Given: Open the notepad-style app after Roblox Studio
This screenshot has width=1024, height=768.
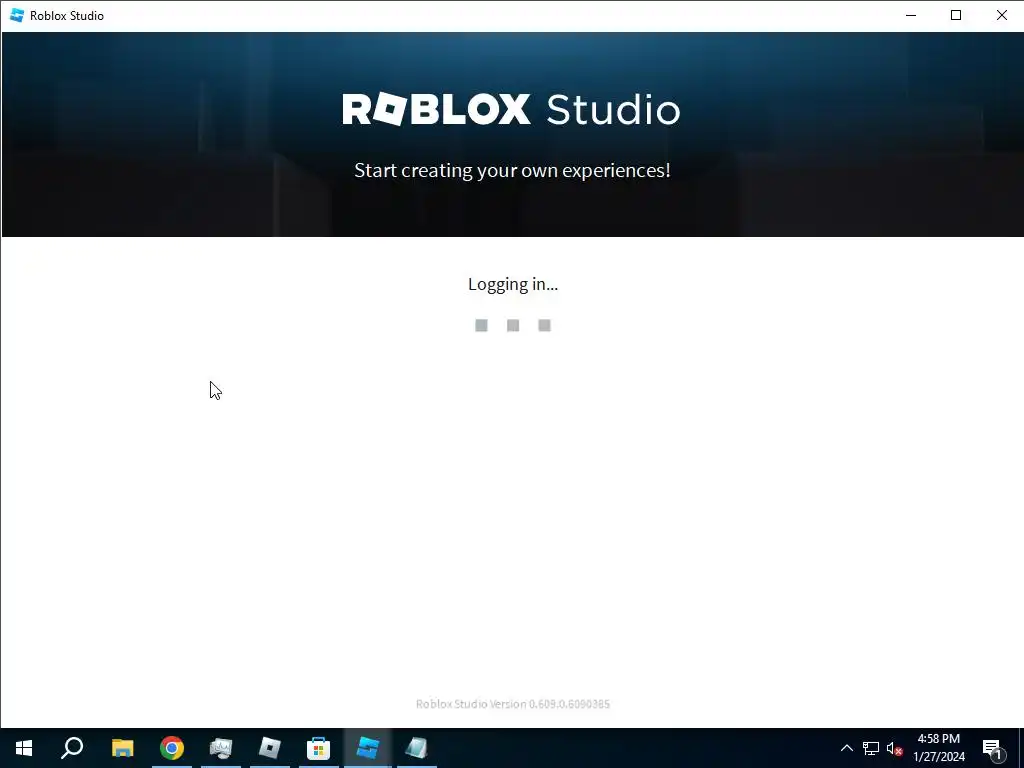Looking at the screenshot, I should click(x=417, y=748).
